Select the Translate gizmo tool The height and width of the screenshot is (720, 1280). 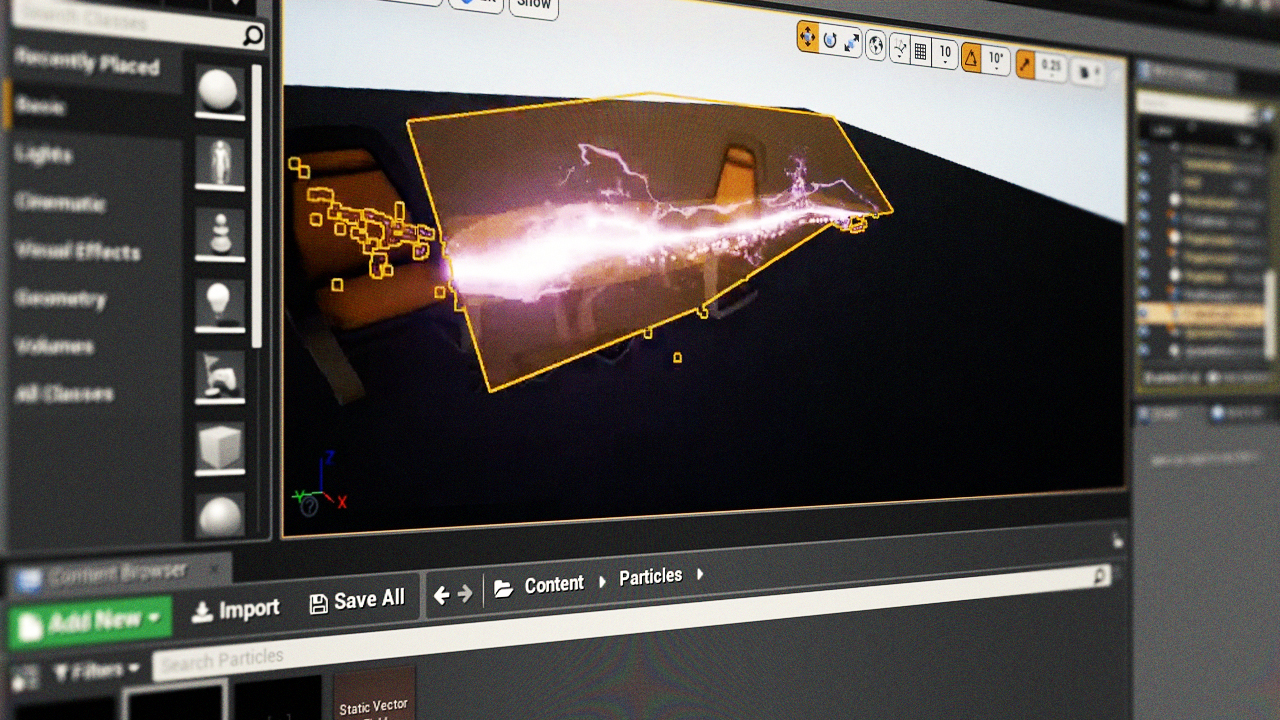[x=807, y=38]
